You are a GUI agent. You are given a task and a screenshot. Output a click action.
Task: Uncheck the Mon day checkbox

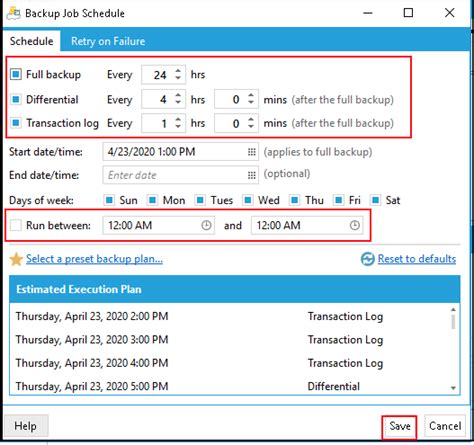[152, 200]
